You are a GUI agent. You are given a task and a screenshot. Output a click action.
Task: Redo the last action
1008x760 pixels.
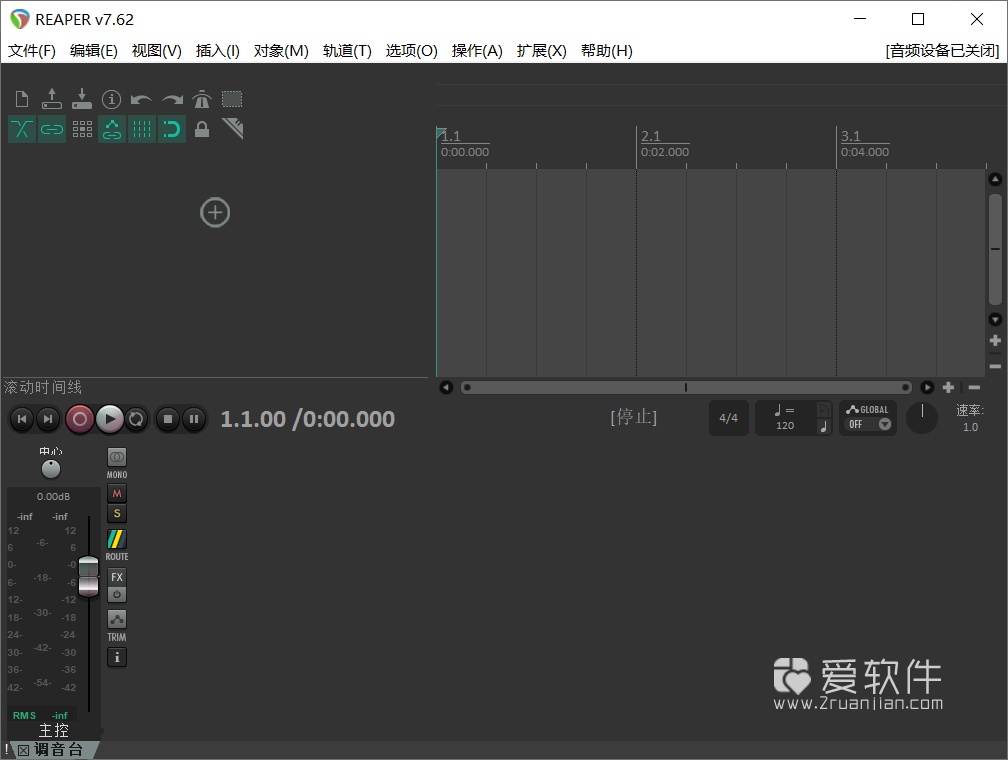click(171, 99)
